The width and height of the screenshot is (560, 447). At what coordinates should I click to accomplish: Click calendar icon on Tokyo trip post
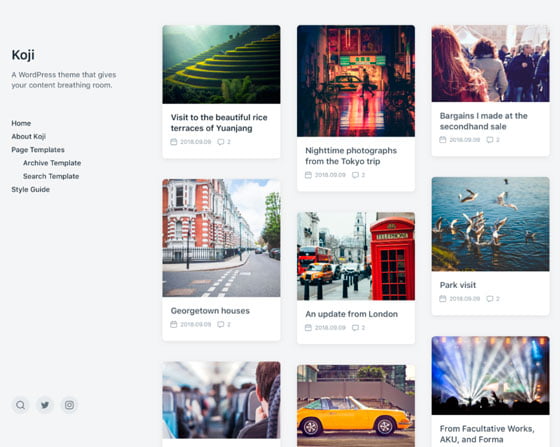[308, 175]
